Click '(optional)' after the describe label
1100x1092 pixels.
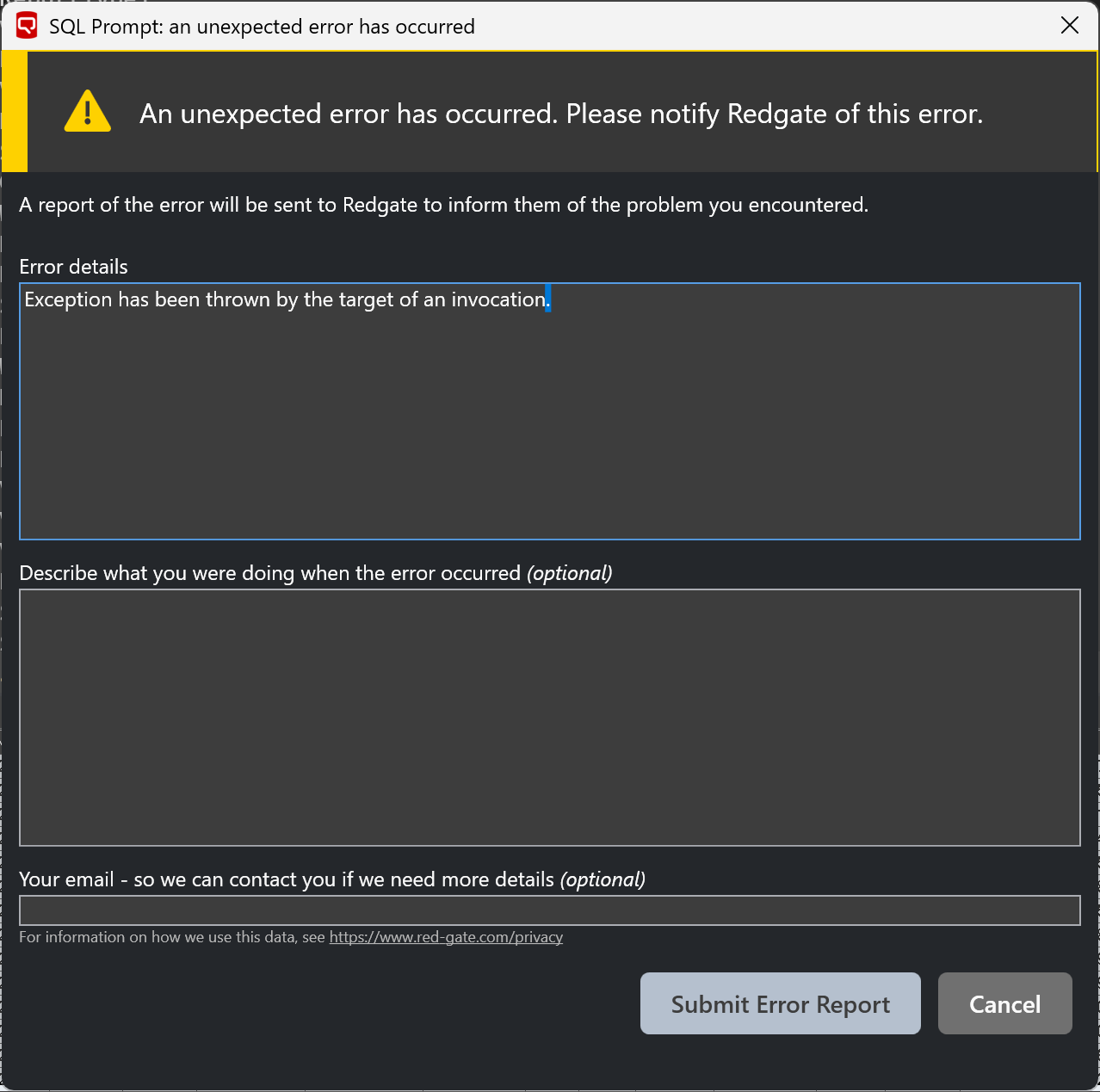tap(570, 573)
